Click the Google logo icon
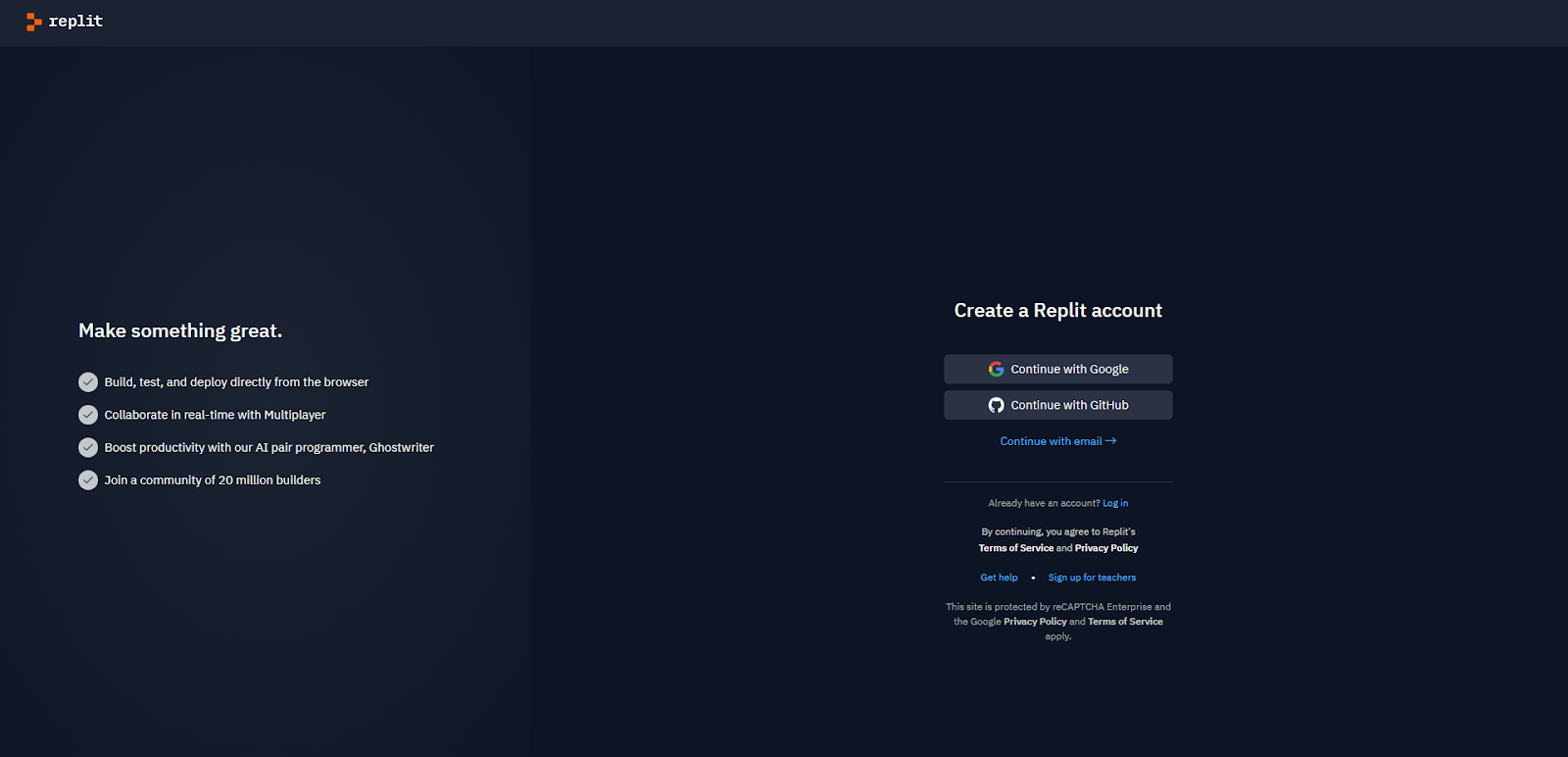Image resolution: width=1568 pixels, height=757 pixels. click(x=996, y=369)
